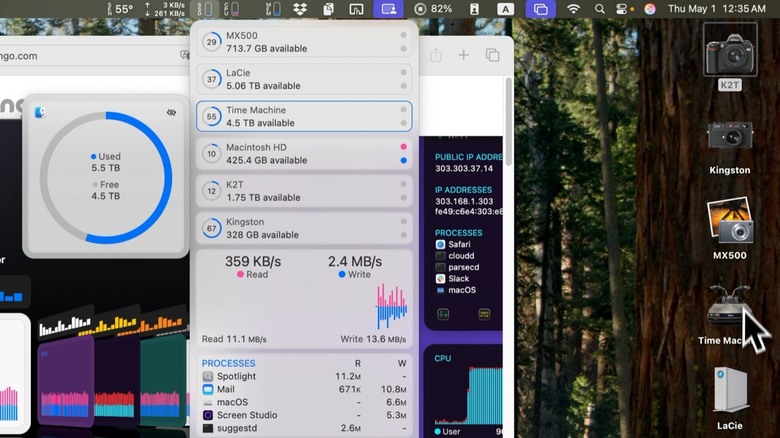Image resolution: width=780 pixels, height=438 pixels.
Task: Open Spotlight search in menu bar
Action: [600, 9]
